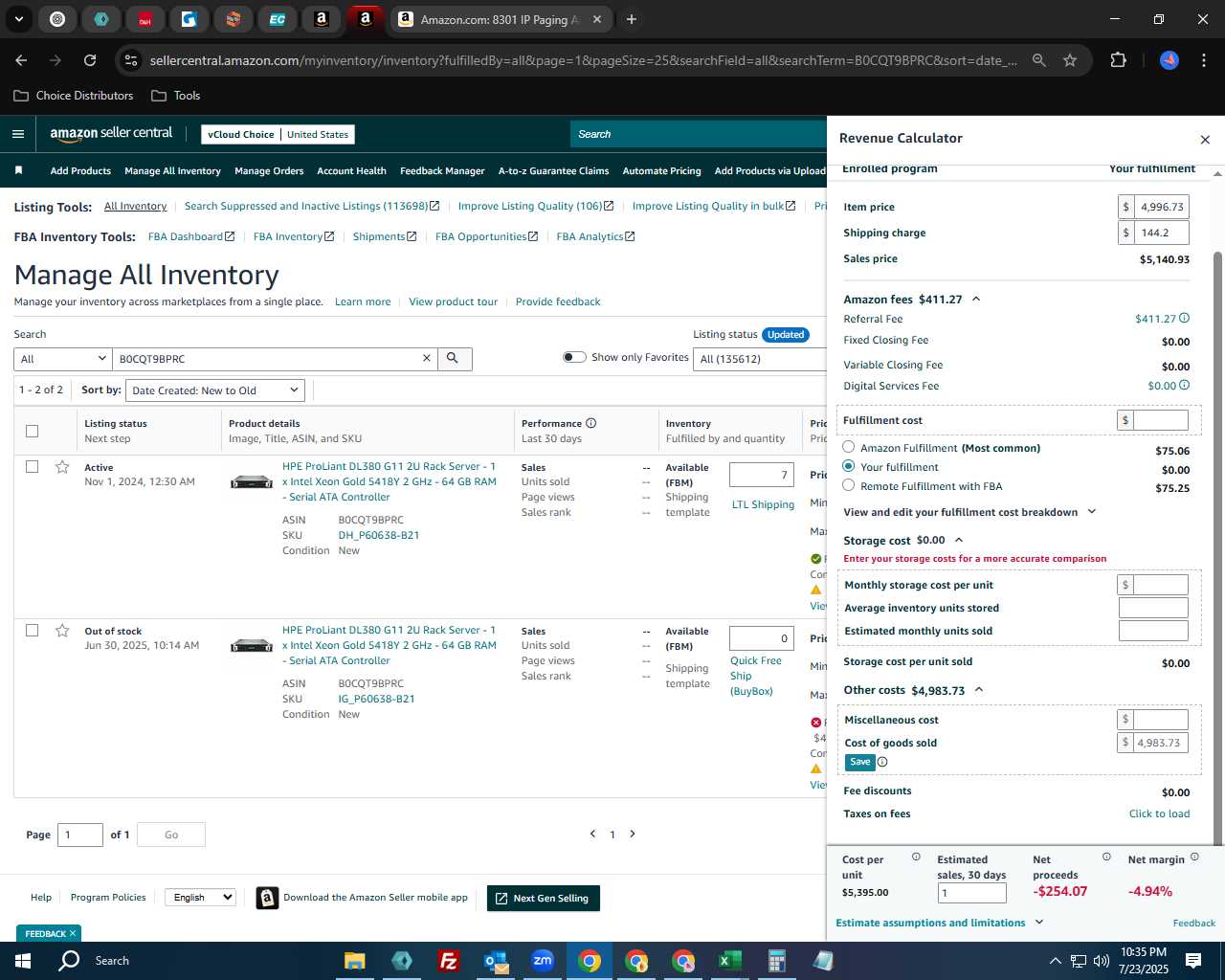1225x980 pixels.
Task: Check the Out of stock row checkbox
Action: (x=32, y=631)
